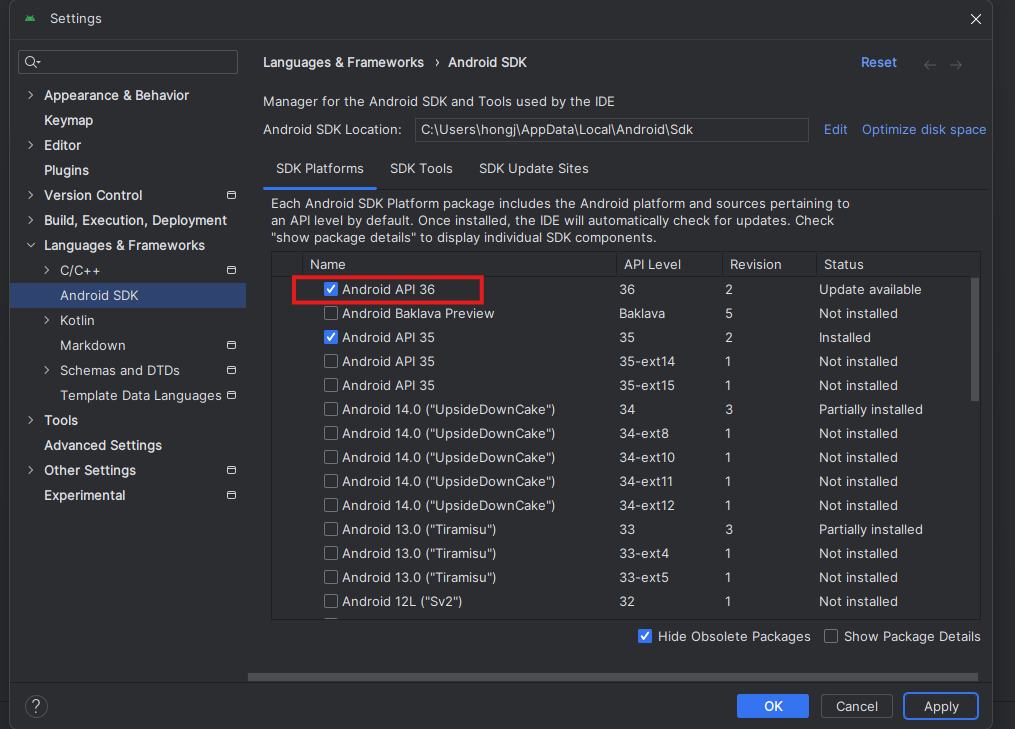Expand the Kotlin subsection
Viewport: 1015px width, 729px height.
click(x=47, y=320)
